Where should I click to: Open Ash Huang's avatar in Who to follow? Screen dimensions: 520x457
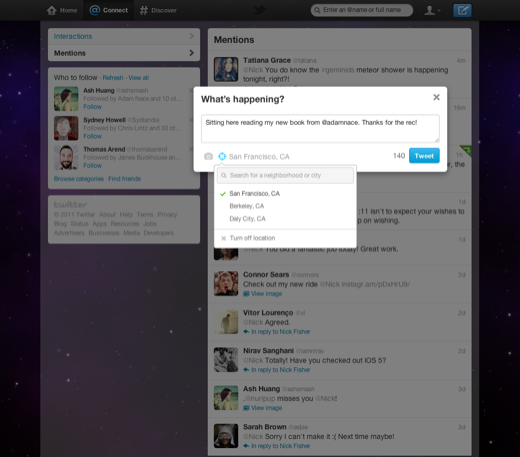pyautogui.click(x=66, y=99)
